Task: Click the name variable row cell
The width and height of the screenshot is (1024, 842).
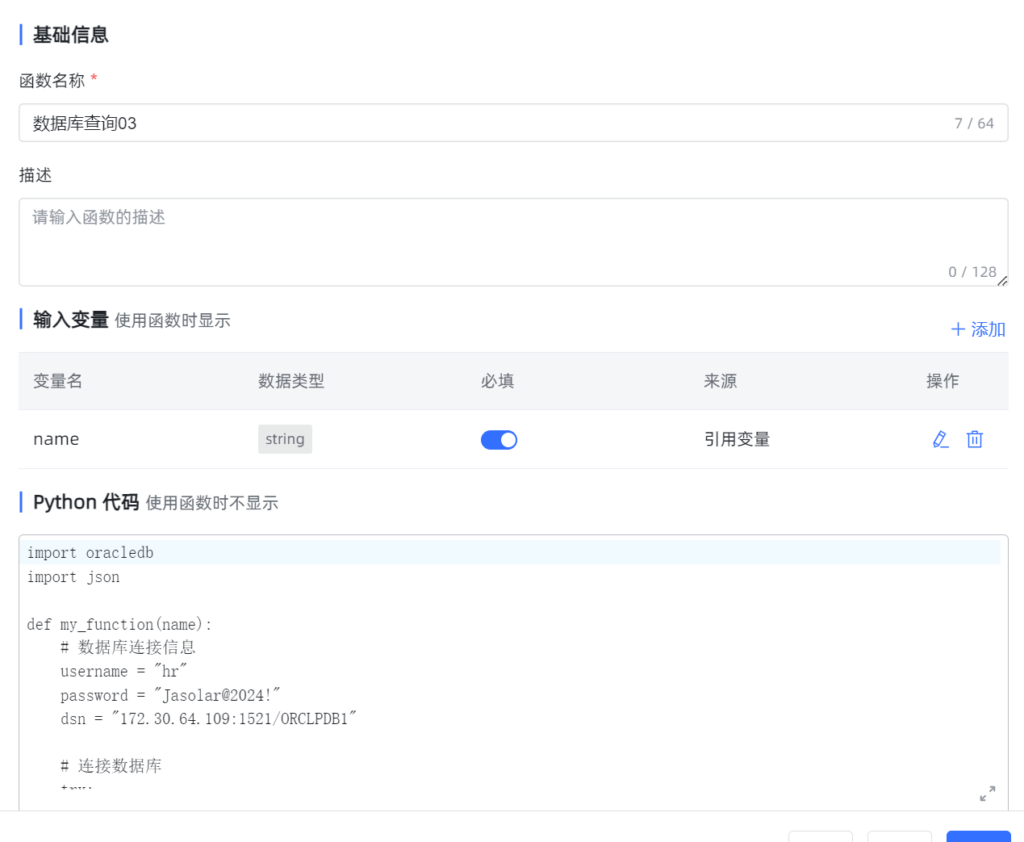Action: 56,439
